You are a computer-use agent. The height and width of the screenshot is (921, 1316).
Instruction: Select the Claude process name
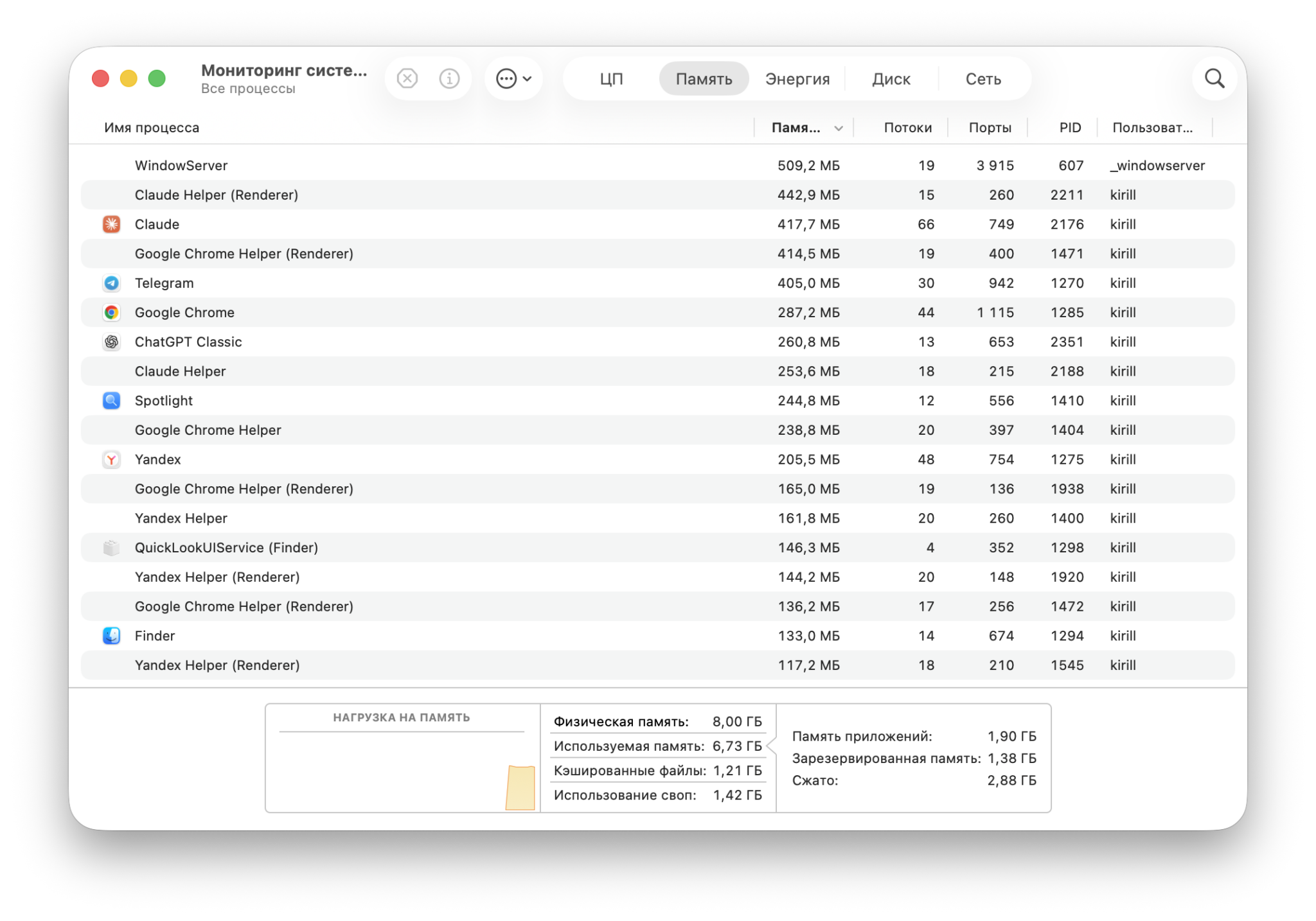[x=157, y=224]
